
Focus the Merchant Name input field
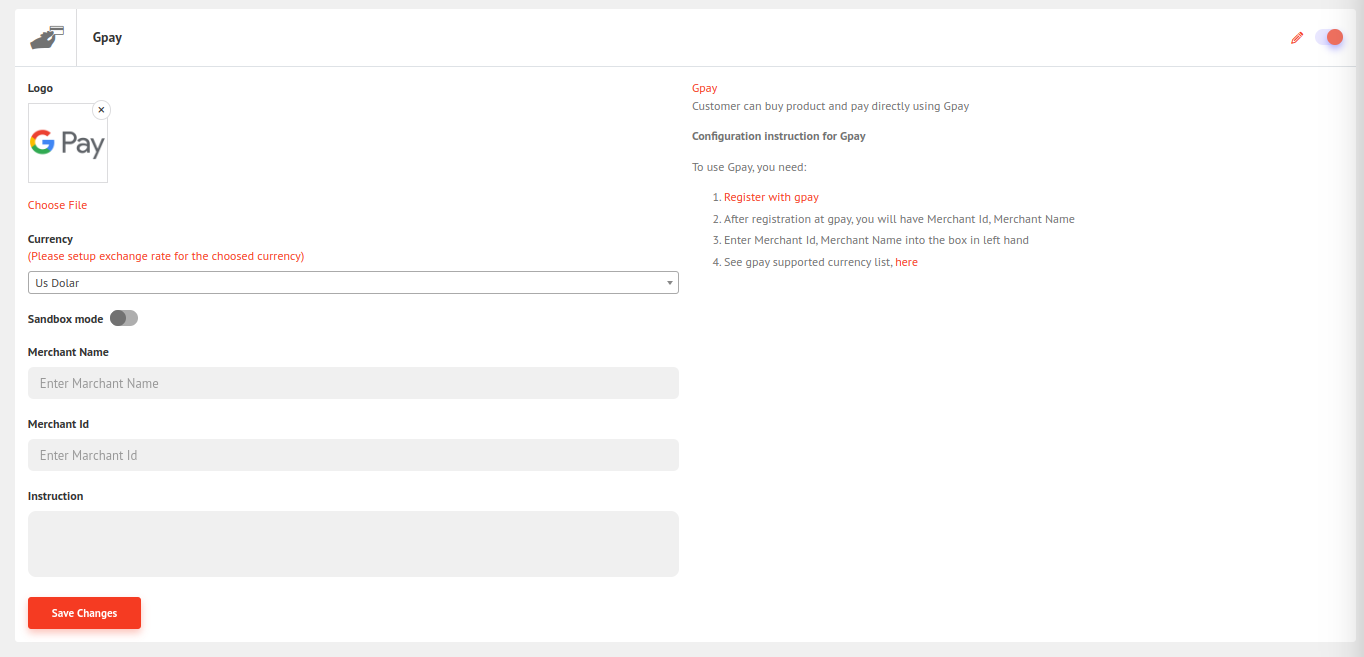353,383
